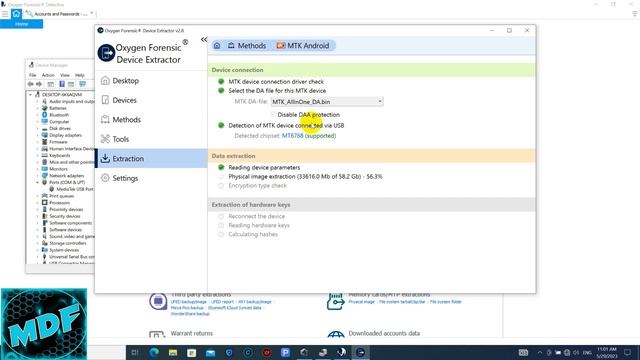Expand Bluetooth node in Device Manager
The image size is (640, 360).
point(38,115)
